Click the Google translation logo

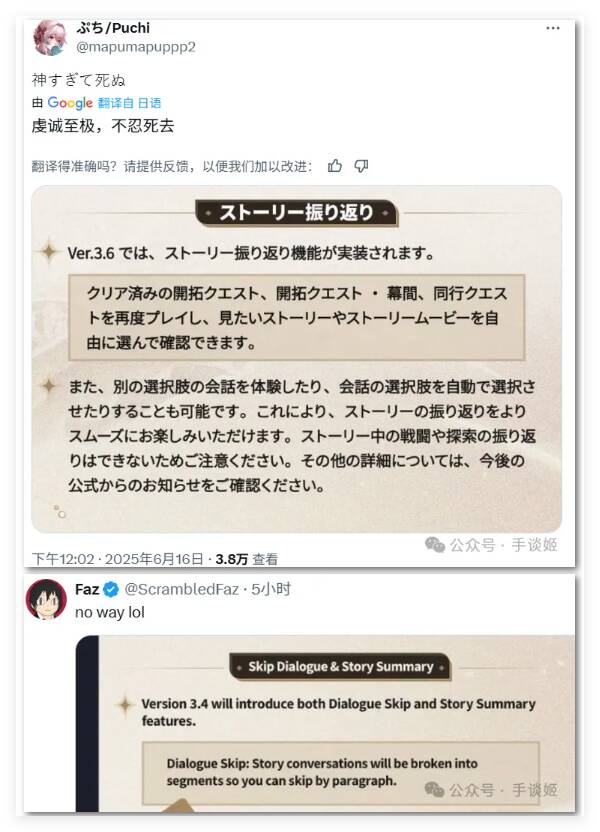pos(70,102)
